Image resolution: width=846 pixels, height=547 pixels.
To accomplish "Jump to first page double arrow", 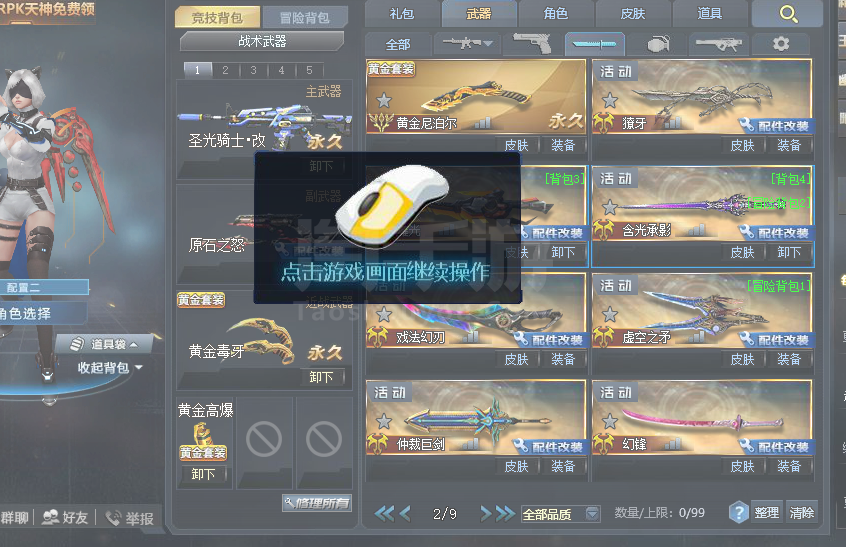I will tap(384, 513).
